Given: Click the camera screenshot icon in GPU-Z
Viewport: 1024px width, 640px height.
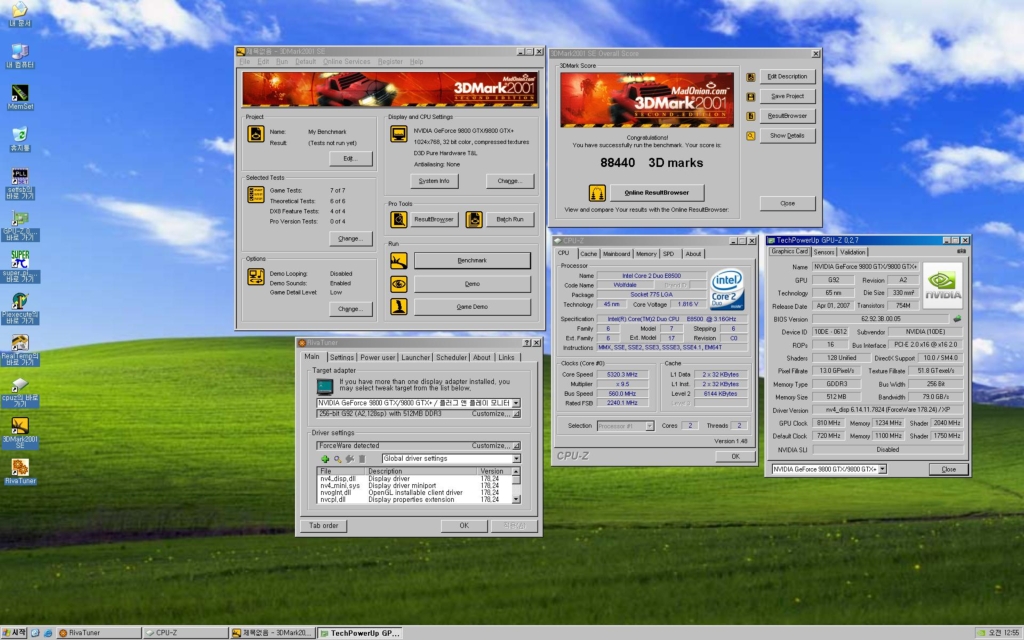Looking at the screenshot, I should point(961,251).
